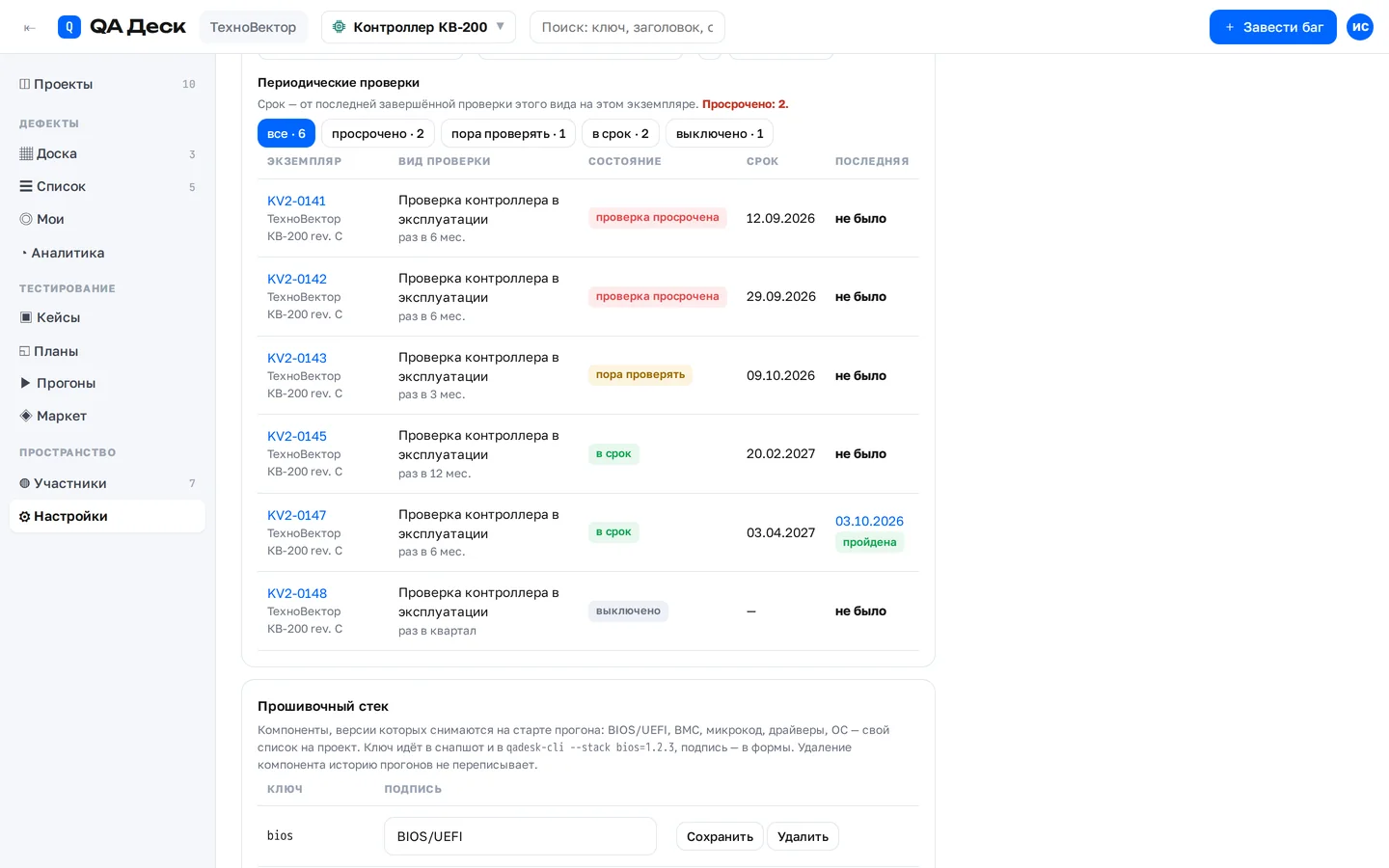Screen dimensions: 1389x868
Task: Open the Маркет diamond icon
Action: coord(26,416)
